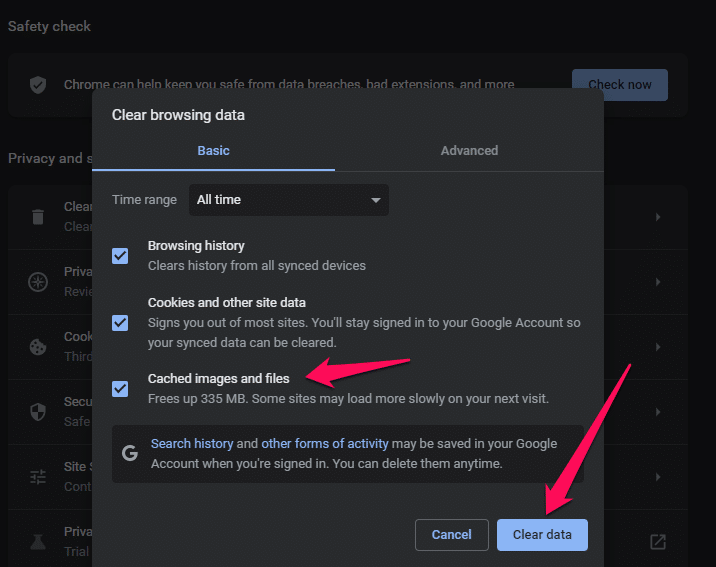The image size is (716, 567).
Task: Click the Browsing history label
Action: [196, 246]
